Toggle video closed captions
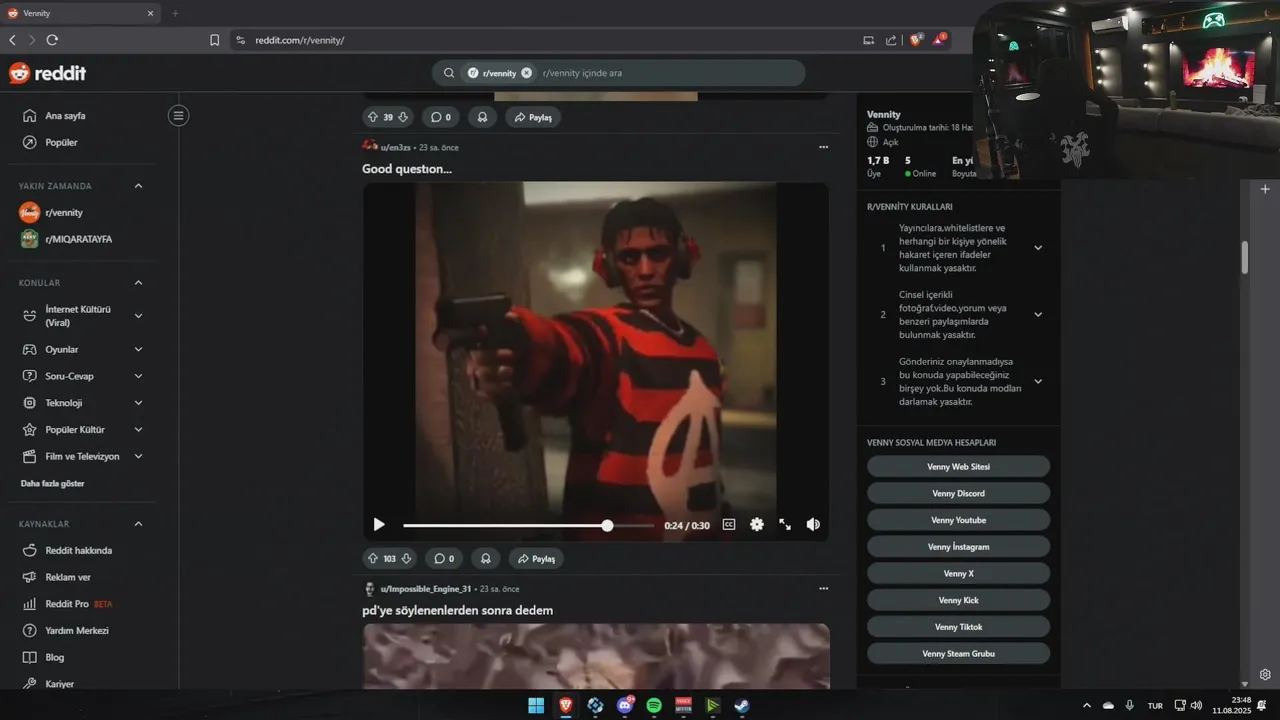This screenshot has height=720, width=1280. (x=729, y=525)
